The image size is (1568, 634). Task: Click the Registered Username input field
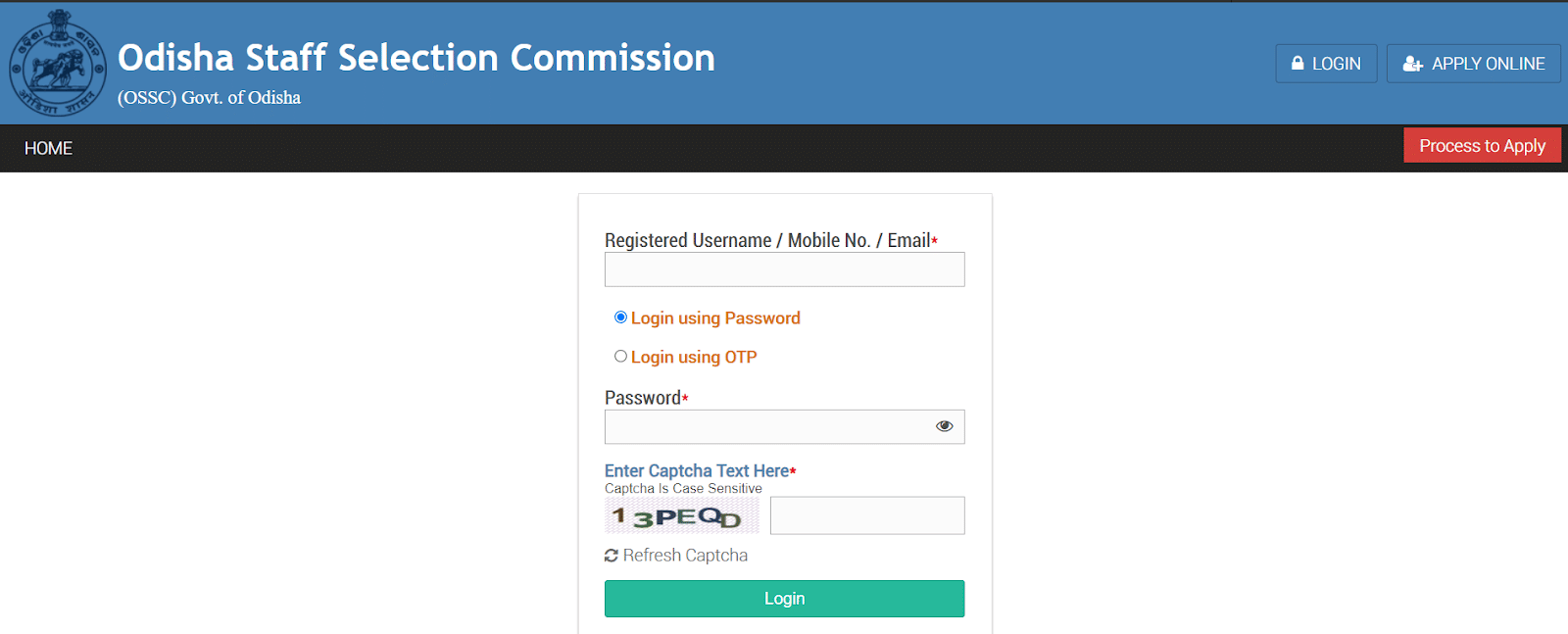(784, 269)
